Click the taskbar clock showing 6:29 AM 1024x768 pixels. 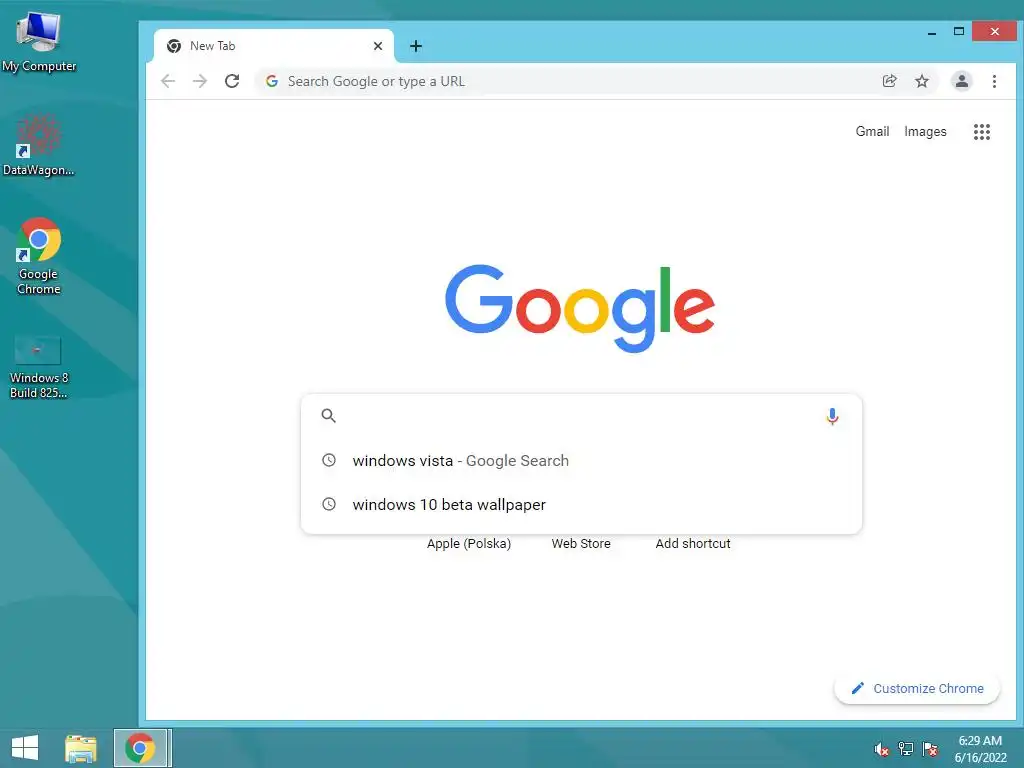point(980,749)
